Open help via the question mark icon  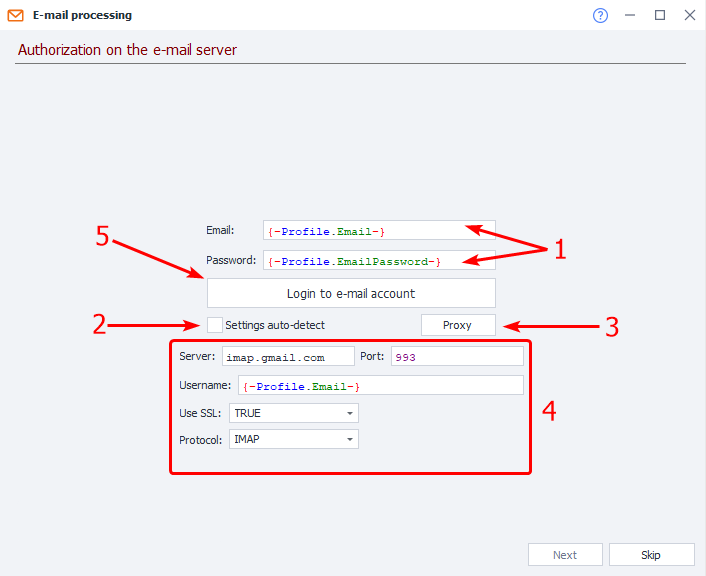coord(600,16)
